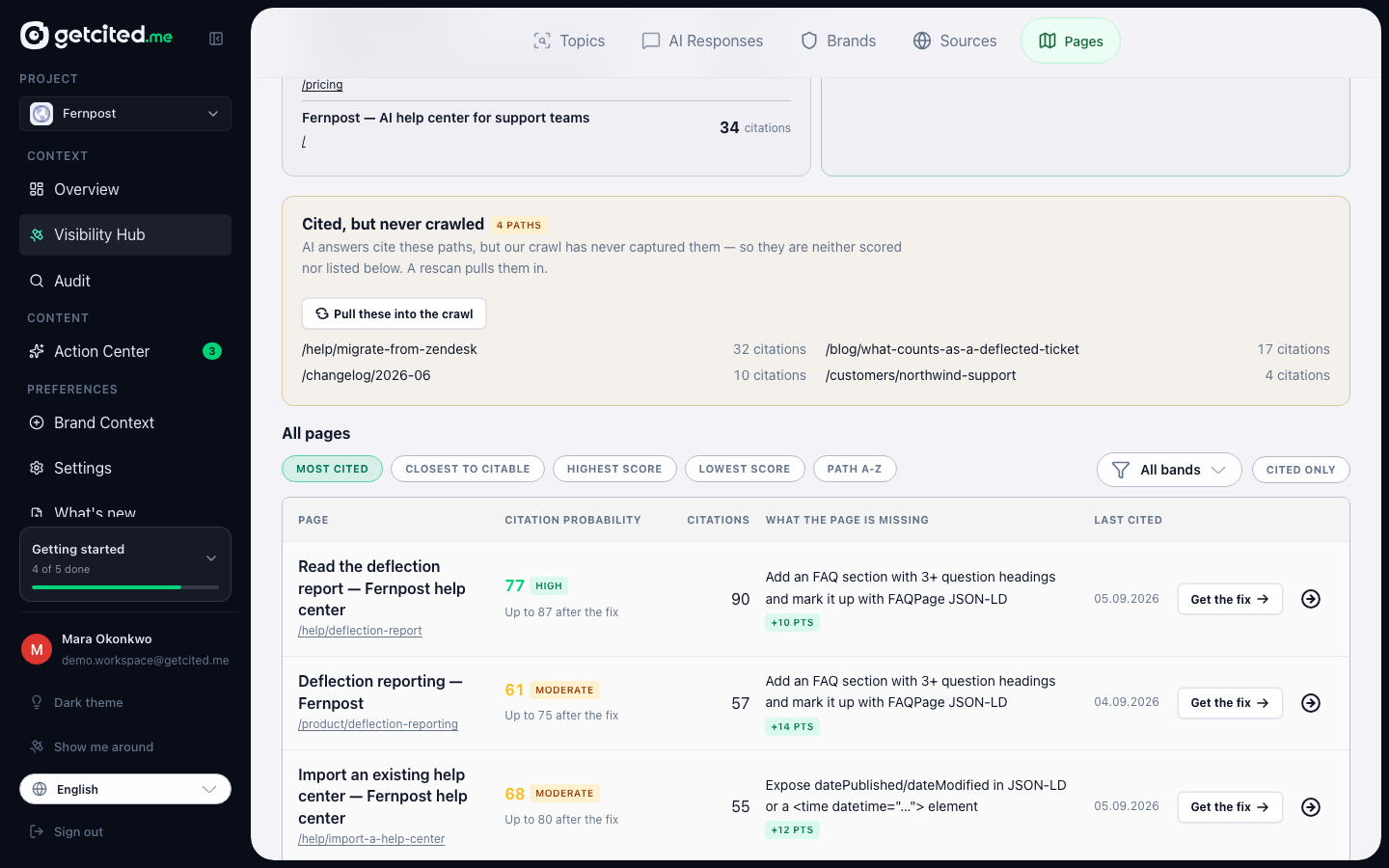Open the /pricing page link
The image size is (1389, 868).
[322, 85]
